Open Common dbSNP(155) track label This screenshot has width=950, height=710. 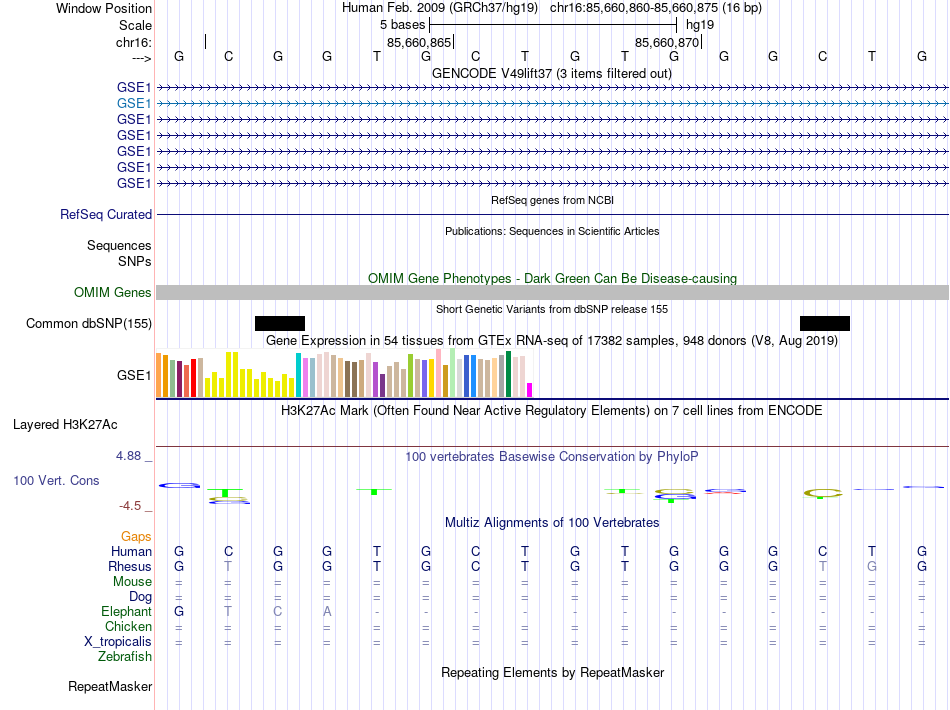(x=89, y=323)
